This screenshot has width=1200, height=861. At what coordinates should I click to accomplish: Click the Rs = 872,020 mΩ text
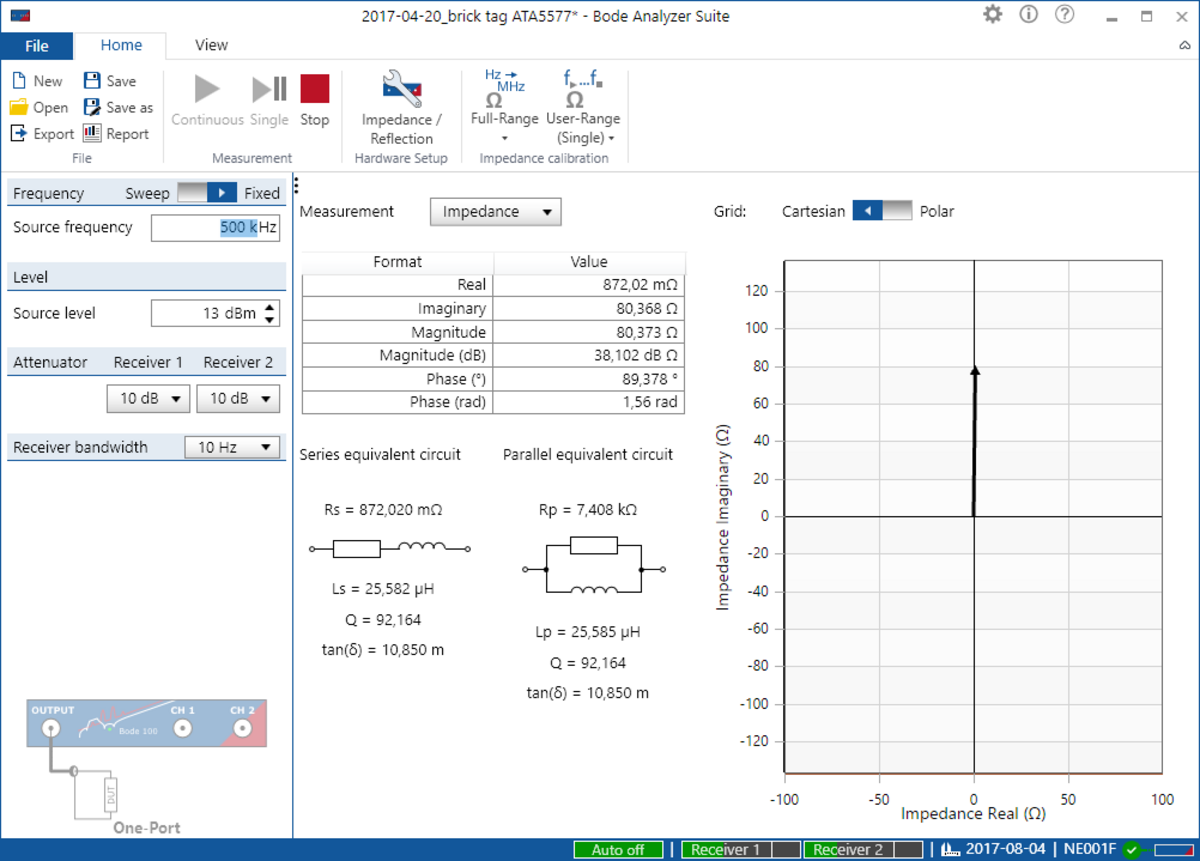[x=383, y=510]
